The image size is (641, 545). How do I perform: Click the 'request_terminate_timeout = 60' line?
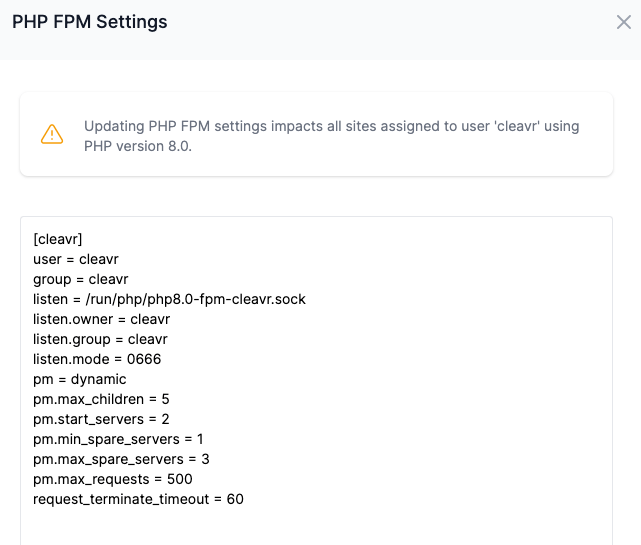[x=138, y=499]
